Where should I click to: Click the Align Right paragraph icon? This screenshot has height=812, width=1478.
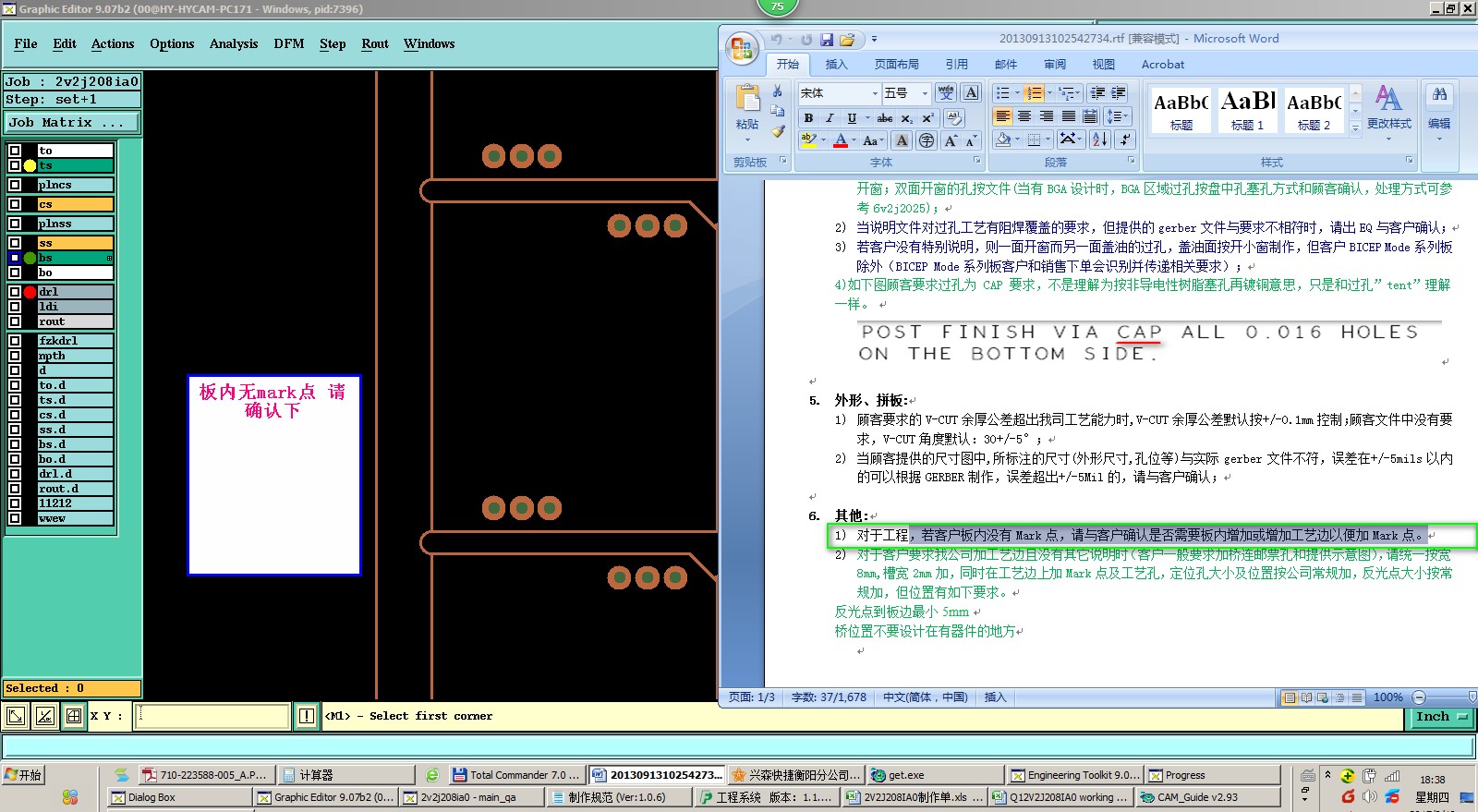click(x=1047, y=116)
